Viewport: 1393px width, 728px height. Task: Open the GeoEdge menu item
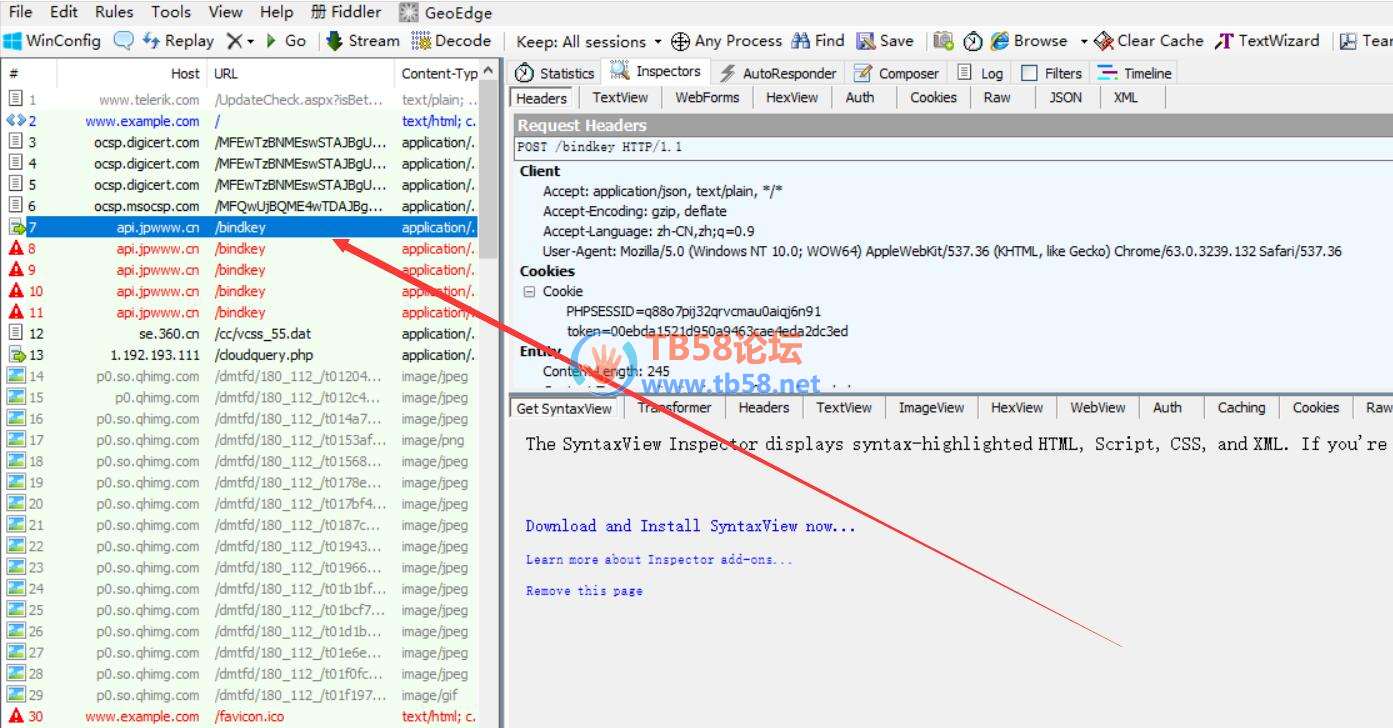(x=446, y=13)
